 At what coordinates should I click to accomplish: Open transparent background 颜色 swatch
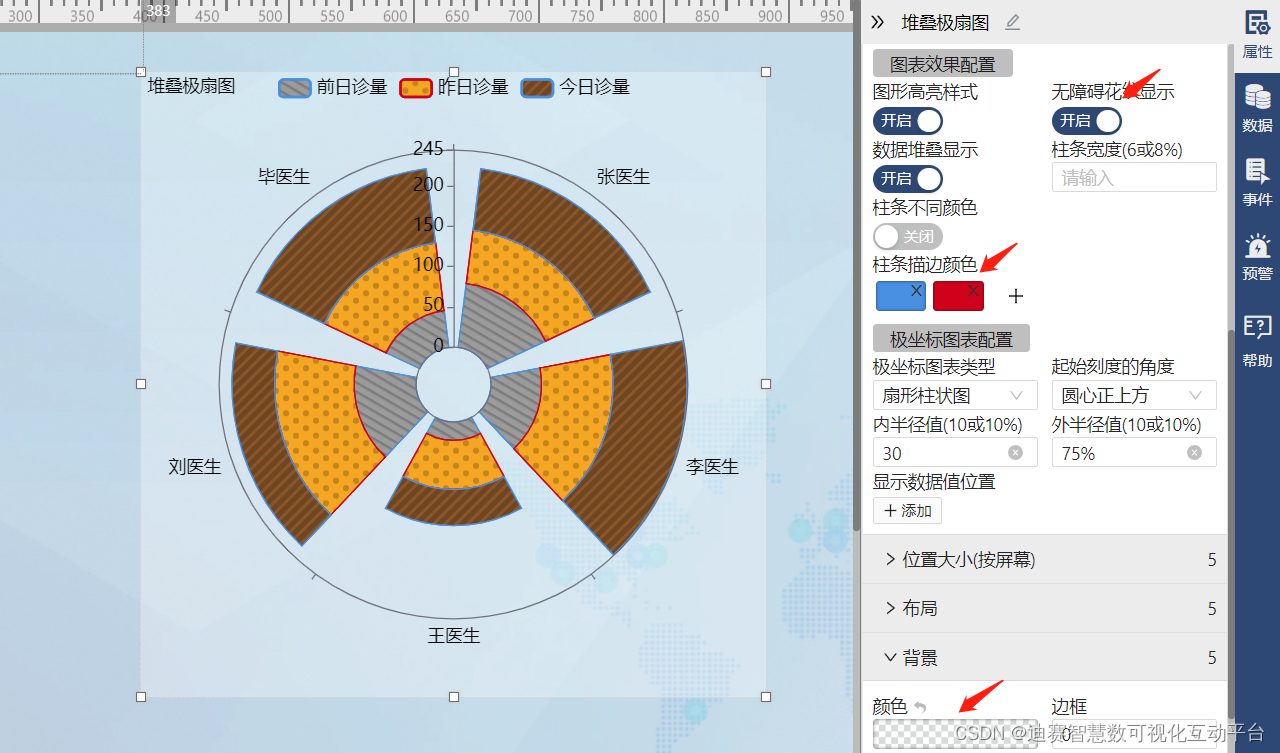tap(955, 734)
